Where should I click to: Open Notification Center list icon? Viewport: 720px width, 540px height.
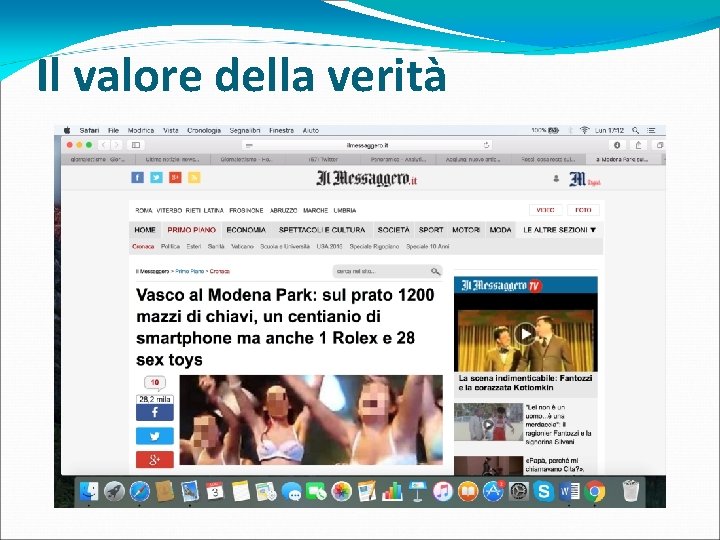651,130
